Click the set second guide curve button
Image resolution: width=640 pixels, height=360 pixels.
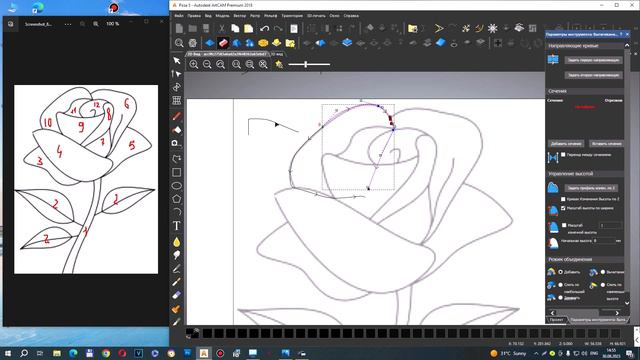pyautogui.click(x=593, y=75)
